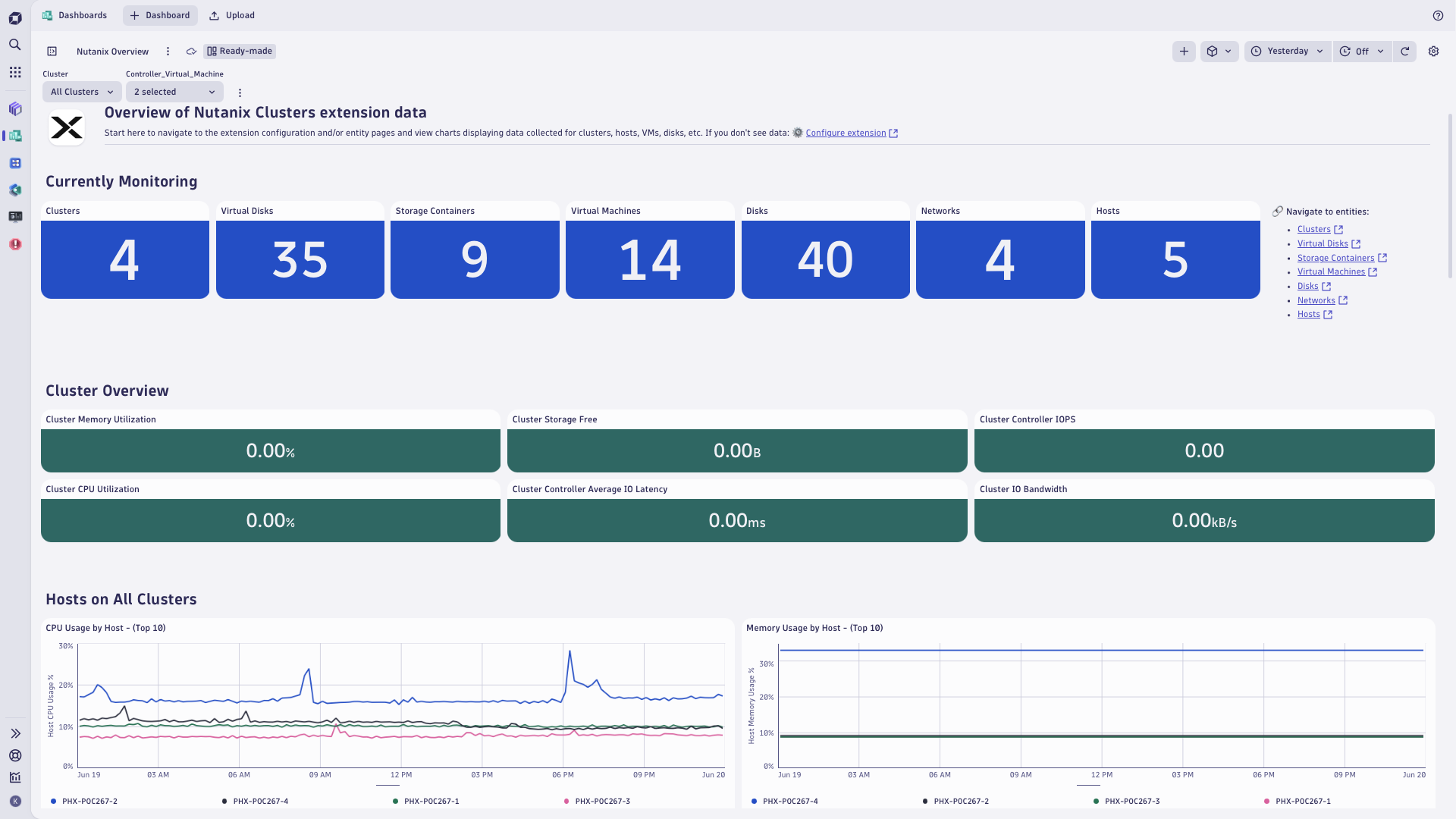1456x819 pixels.
Task: Navigate to Disks entity link
Action: click(1307, 287)
